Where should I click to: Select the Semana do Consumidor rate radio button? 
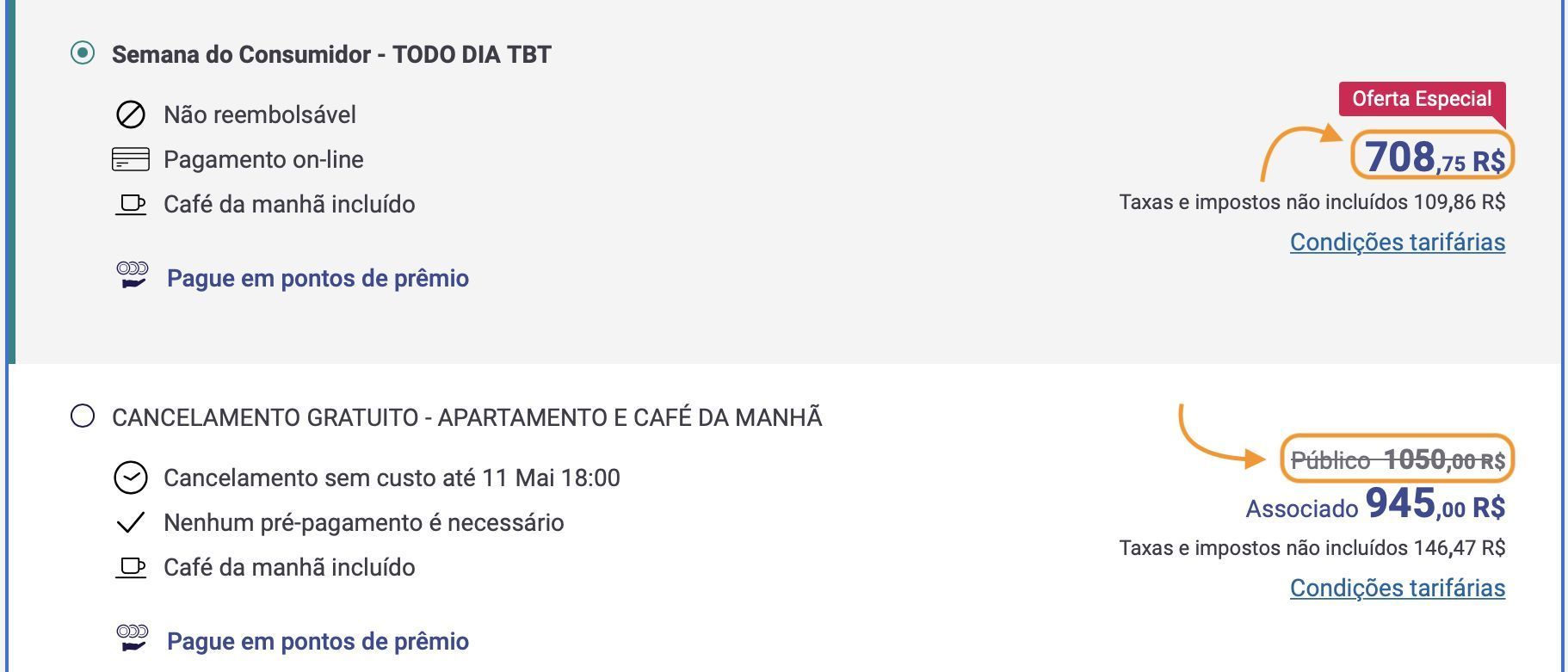tap(83, 53)
